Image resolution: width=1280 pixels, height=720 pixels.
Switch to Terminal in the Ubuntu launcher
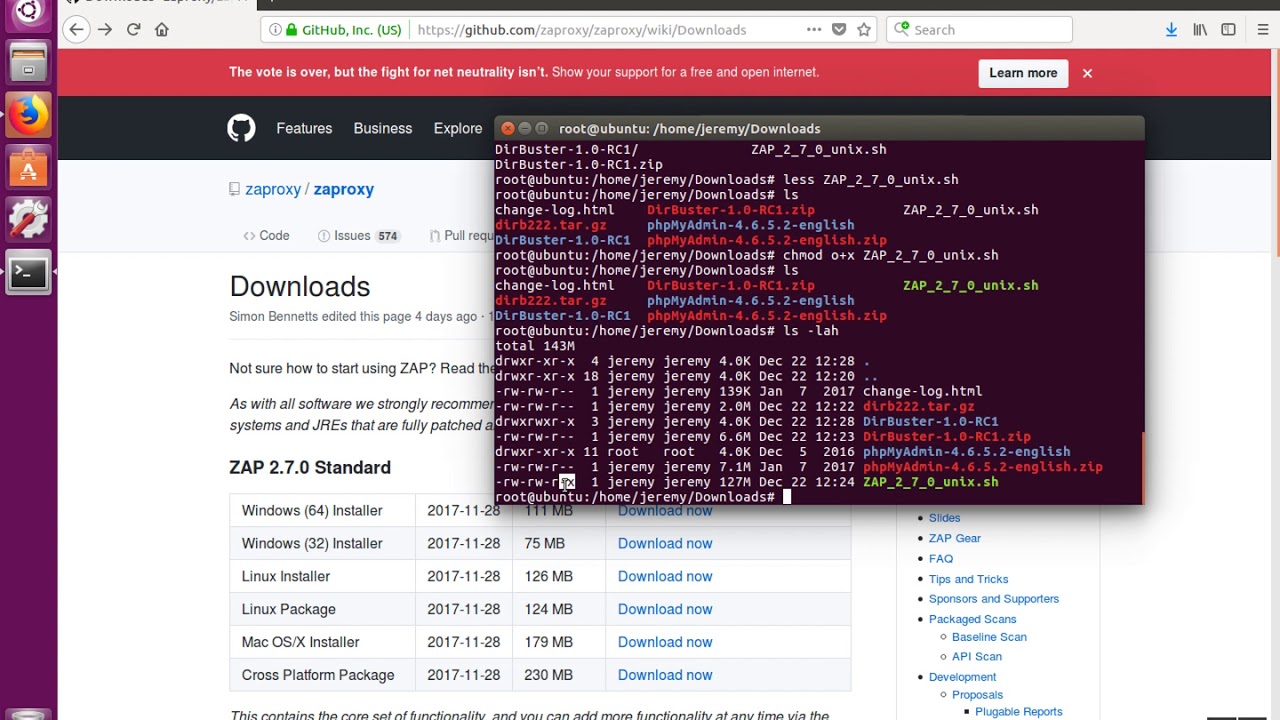point(28,273)
